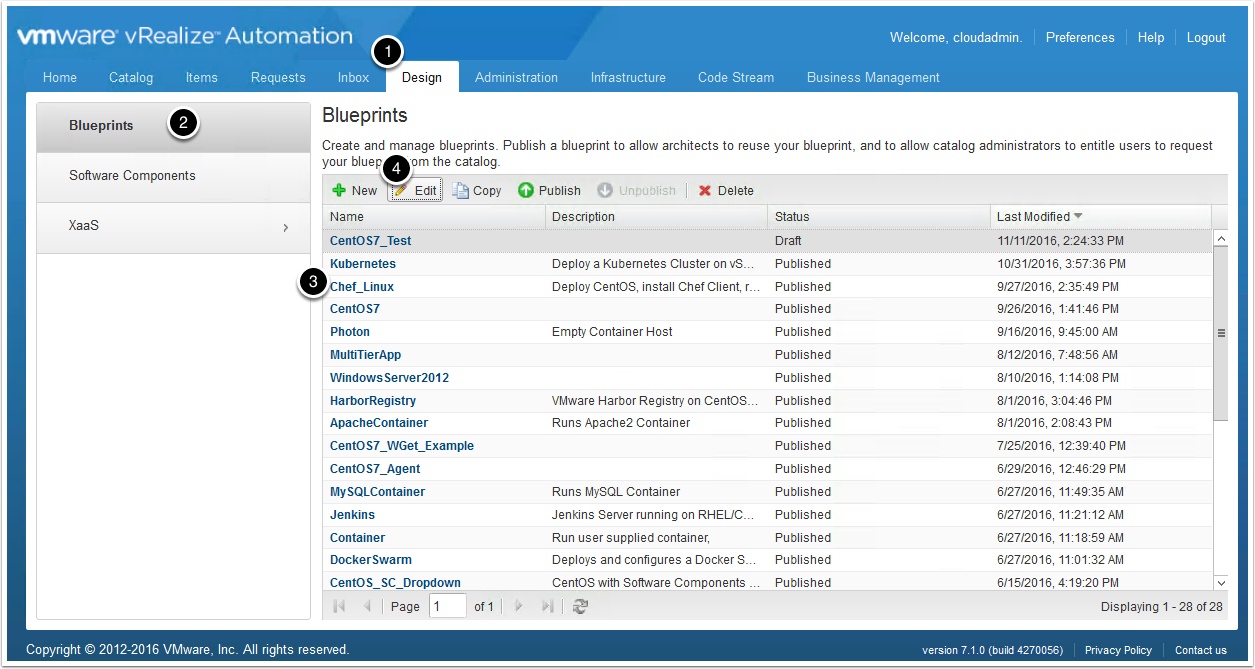Screen dimensions: 1255x669
Task: Open the Privacy Policy link
Action: [x=1118, y=650]
